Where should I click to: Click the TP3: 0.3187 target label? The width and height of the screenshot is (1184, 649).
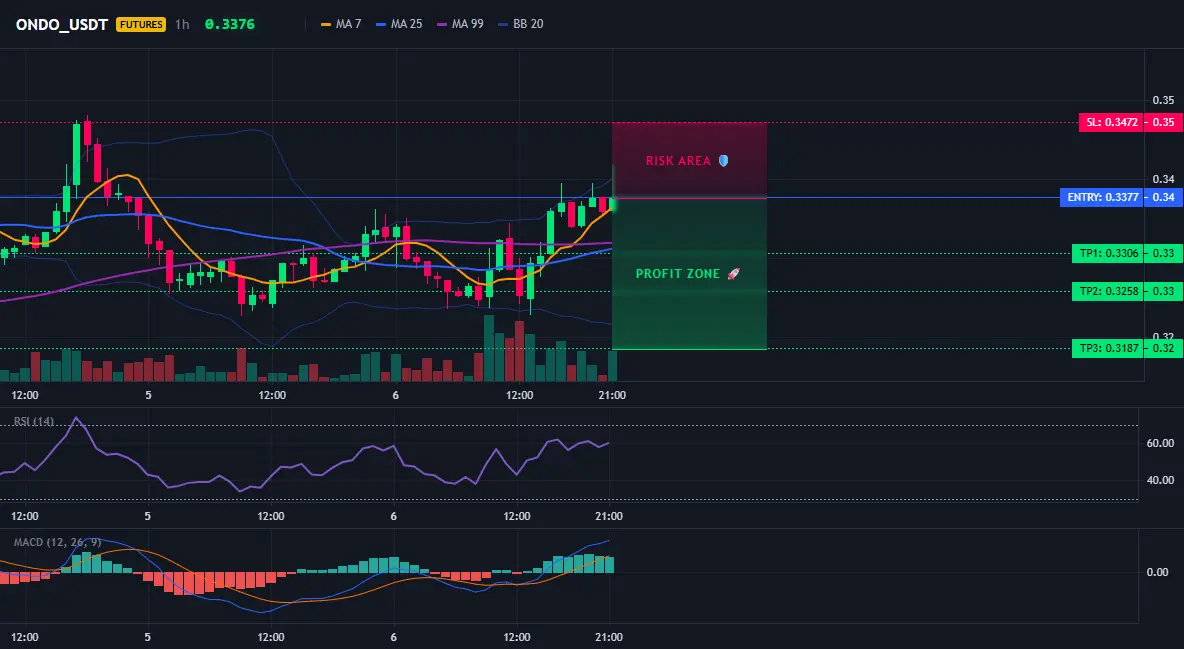[1108, 348]
